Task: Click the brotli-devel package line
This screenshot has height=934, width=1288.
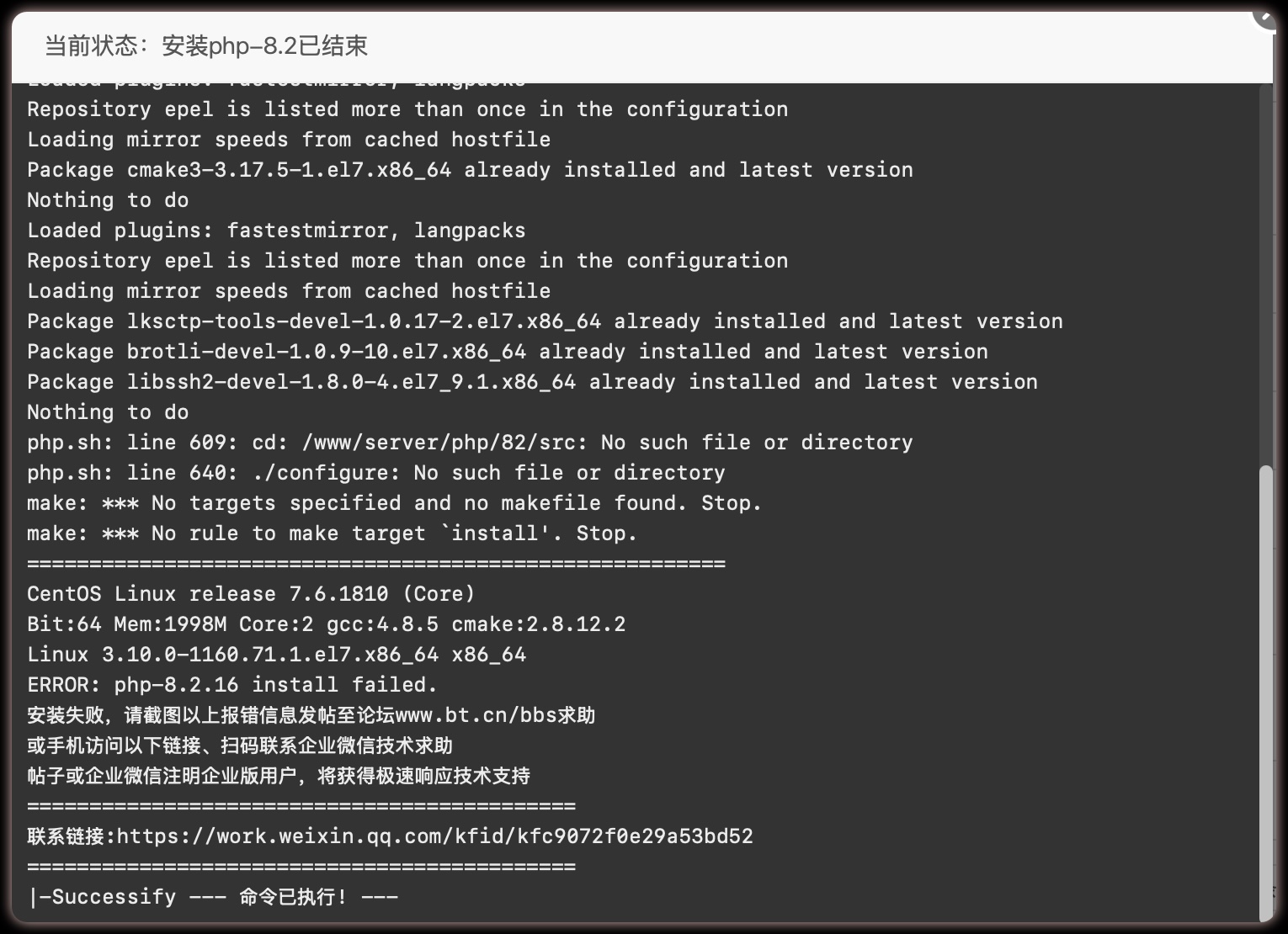Action: click(x=508, y=352)
